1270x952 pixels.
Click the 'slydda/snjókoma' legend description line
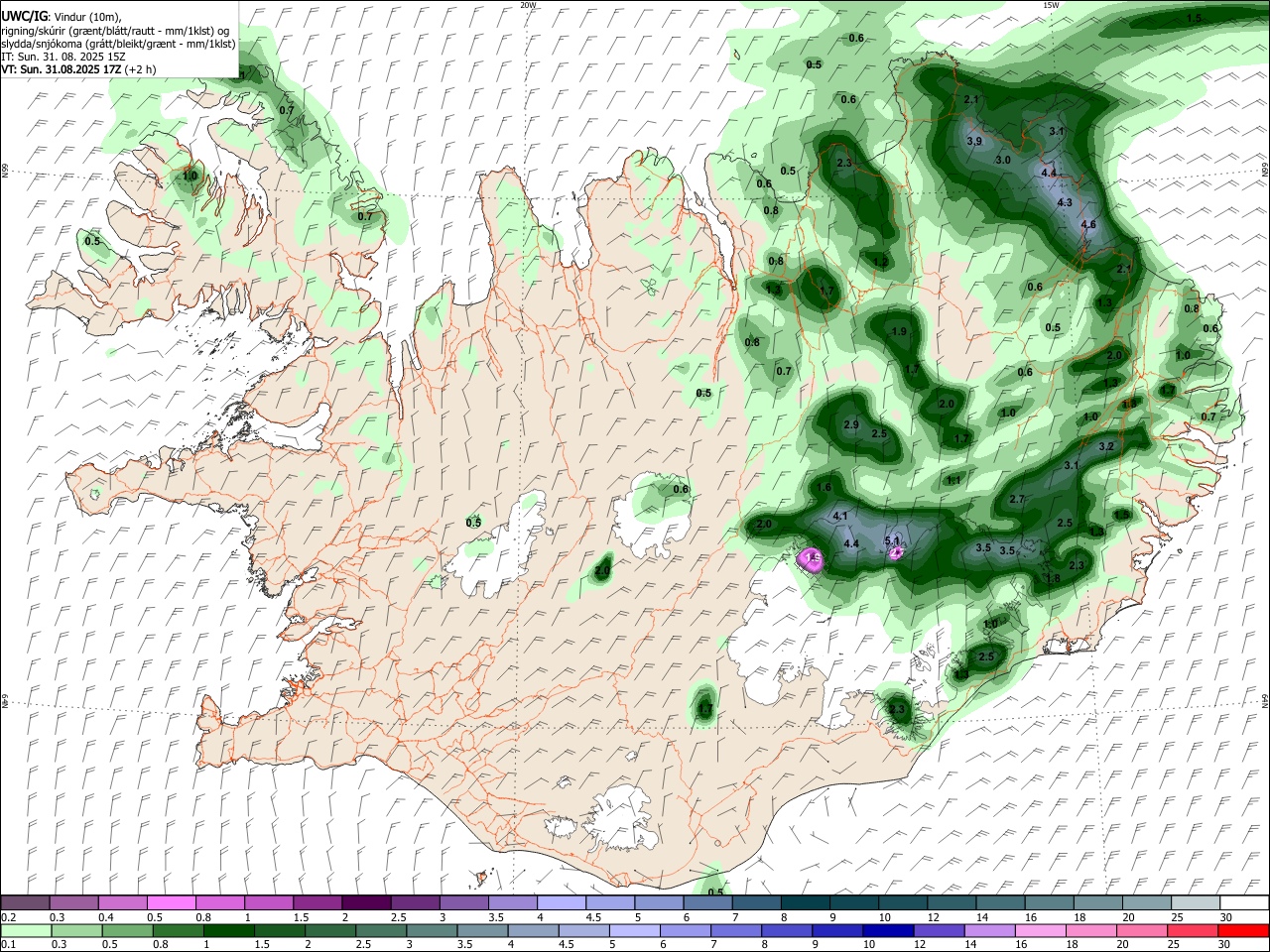click(118, 44)
